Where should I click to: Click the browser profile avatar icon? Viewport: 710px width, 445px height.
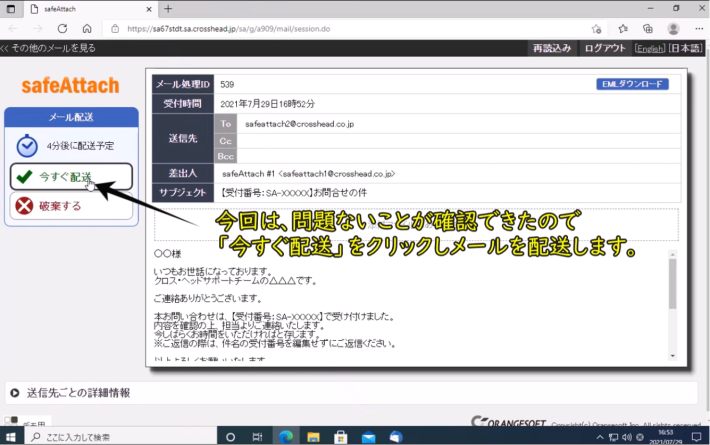[x=673, y=29]
